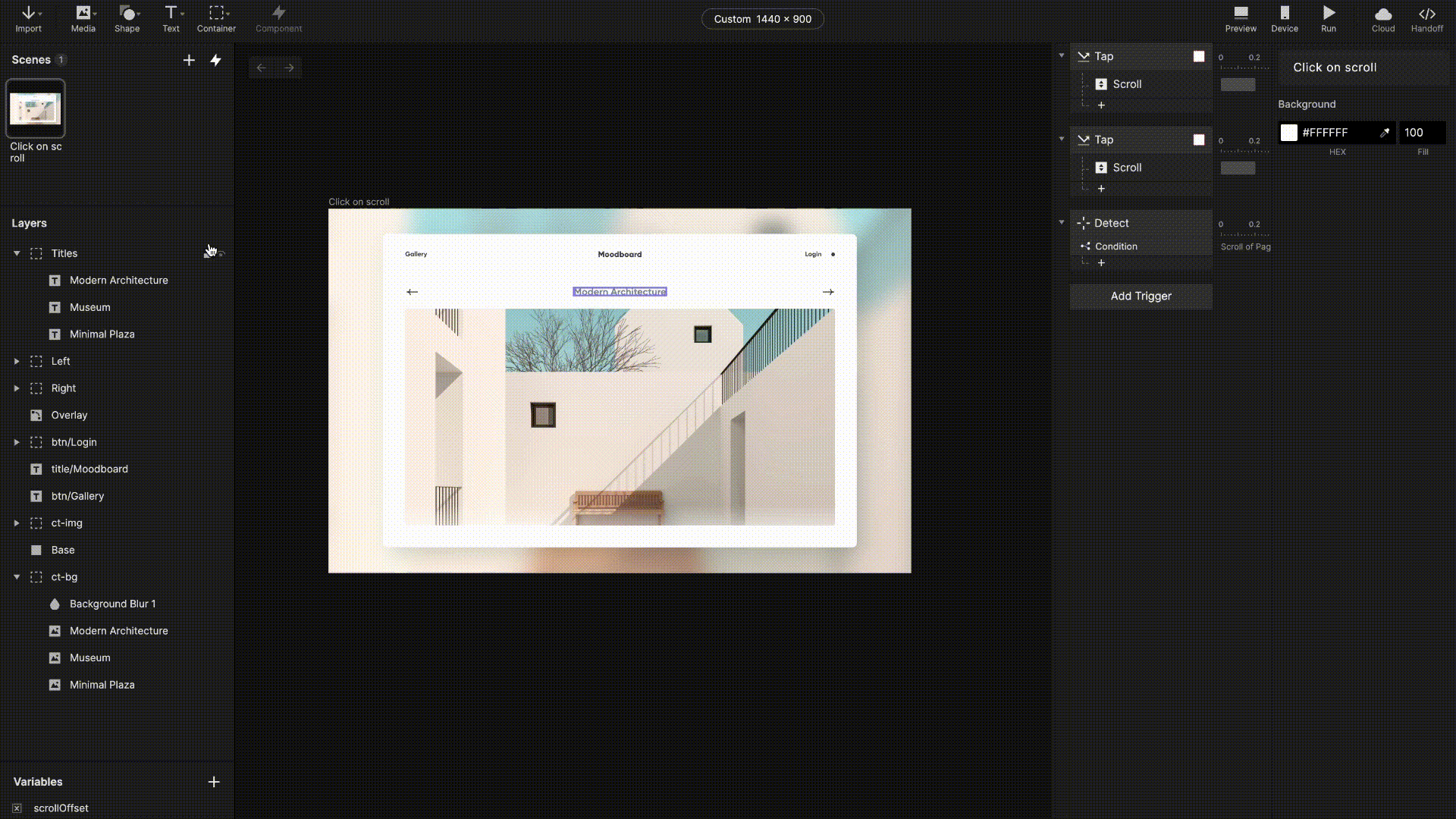Open the Preview mode
The image size is (1456, 819).
click(1240, 18)
